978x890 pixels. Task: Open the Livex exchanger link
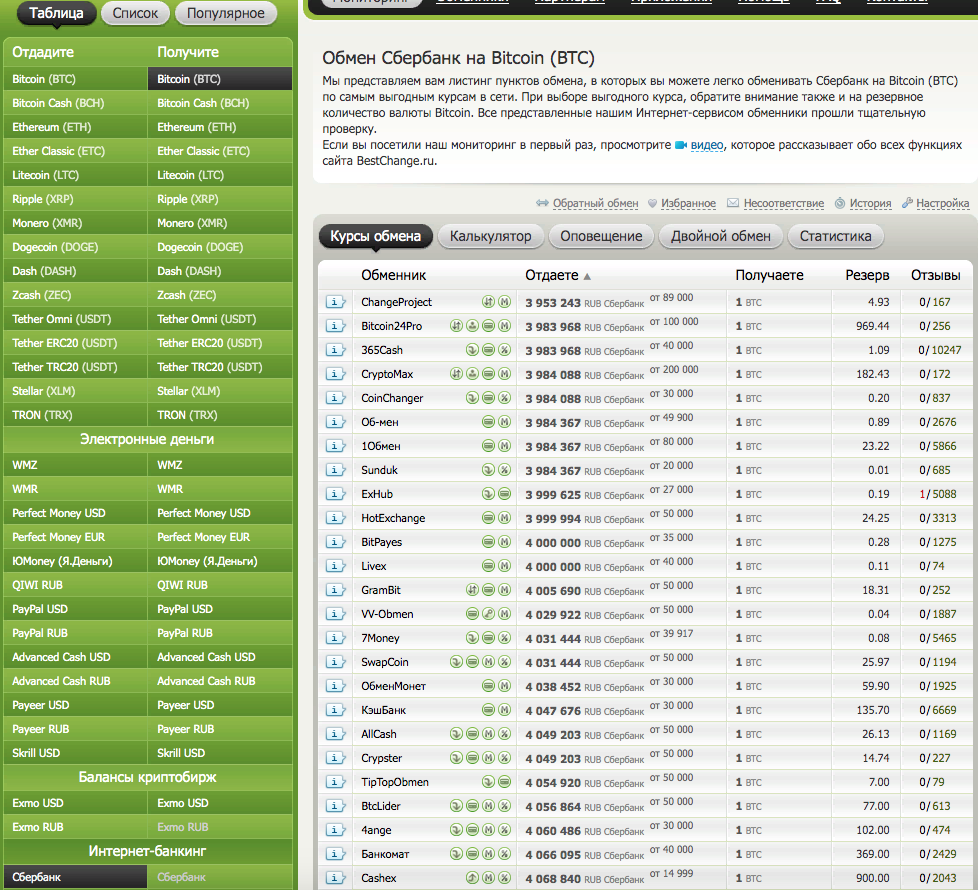click(374, 566)
